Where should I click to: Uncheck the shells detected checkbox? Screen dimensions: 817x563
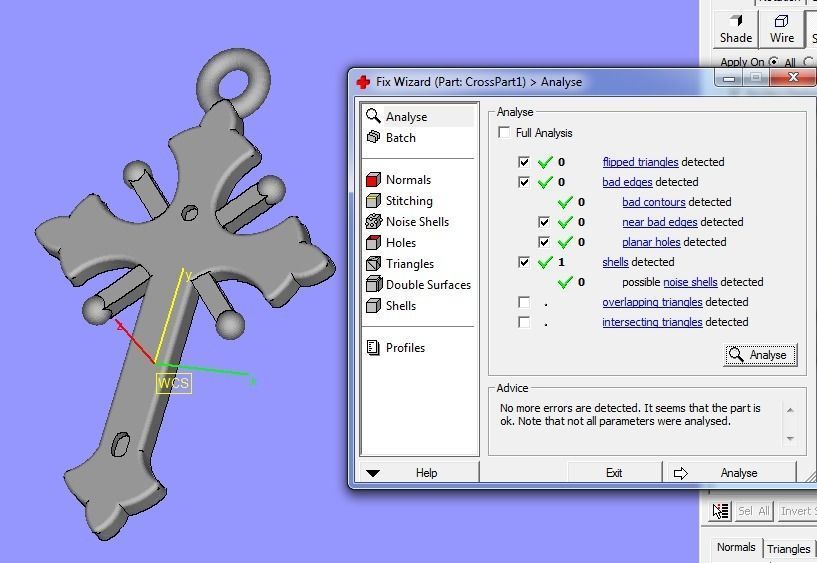(524, 262)
